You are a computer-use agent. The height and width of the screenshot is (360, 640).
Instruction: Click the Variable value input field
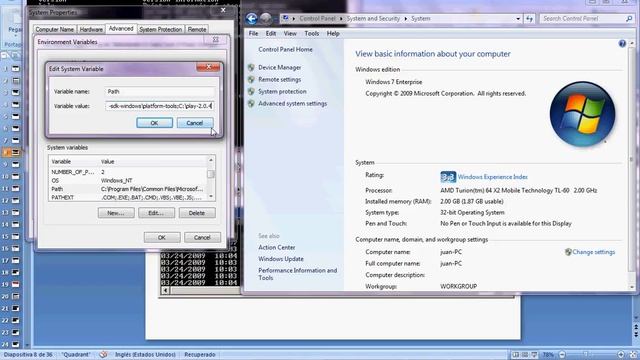tap(160, 106)
